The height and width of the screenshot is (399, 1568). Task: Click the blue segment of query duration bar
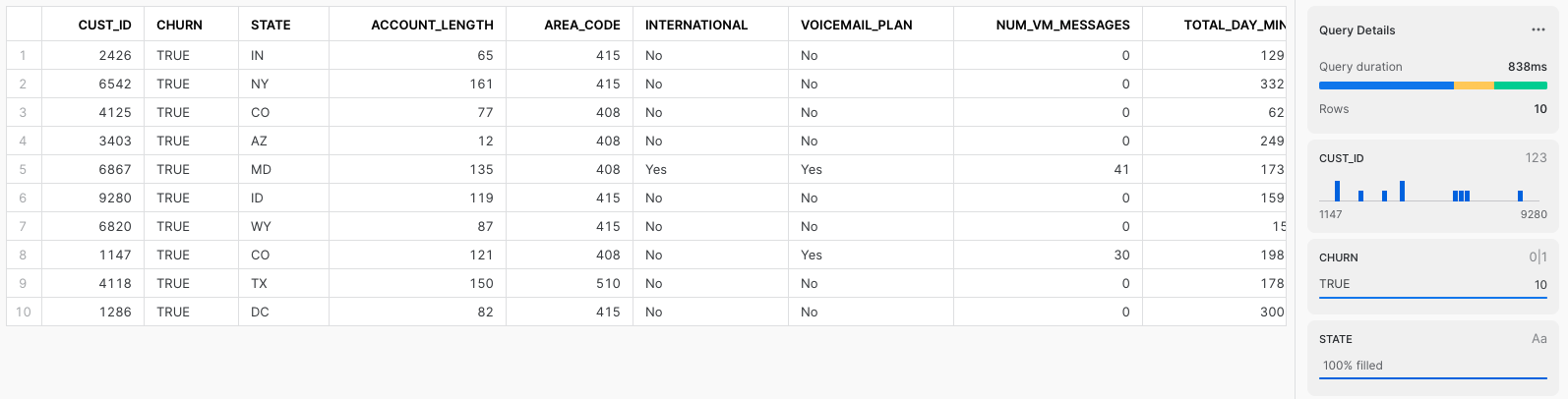point(1386,85)
